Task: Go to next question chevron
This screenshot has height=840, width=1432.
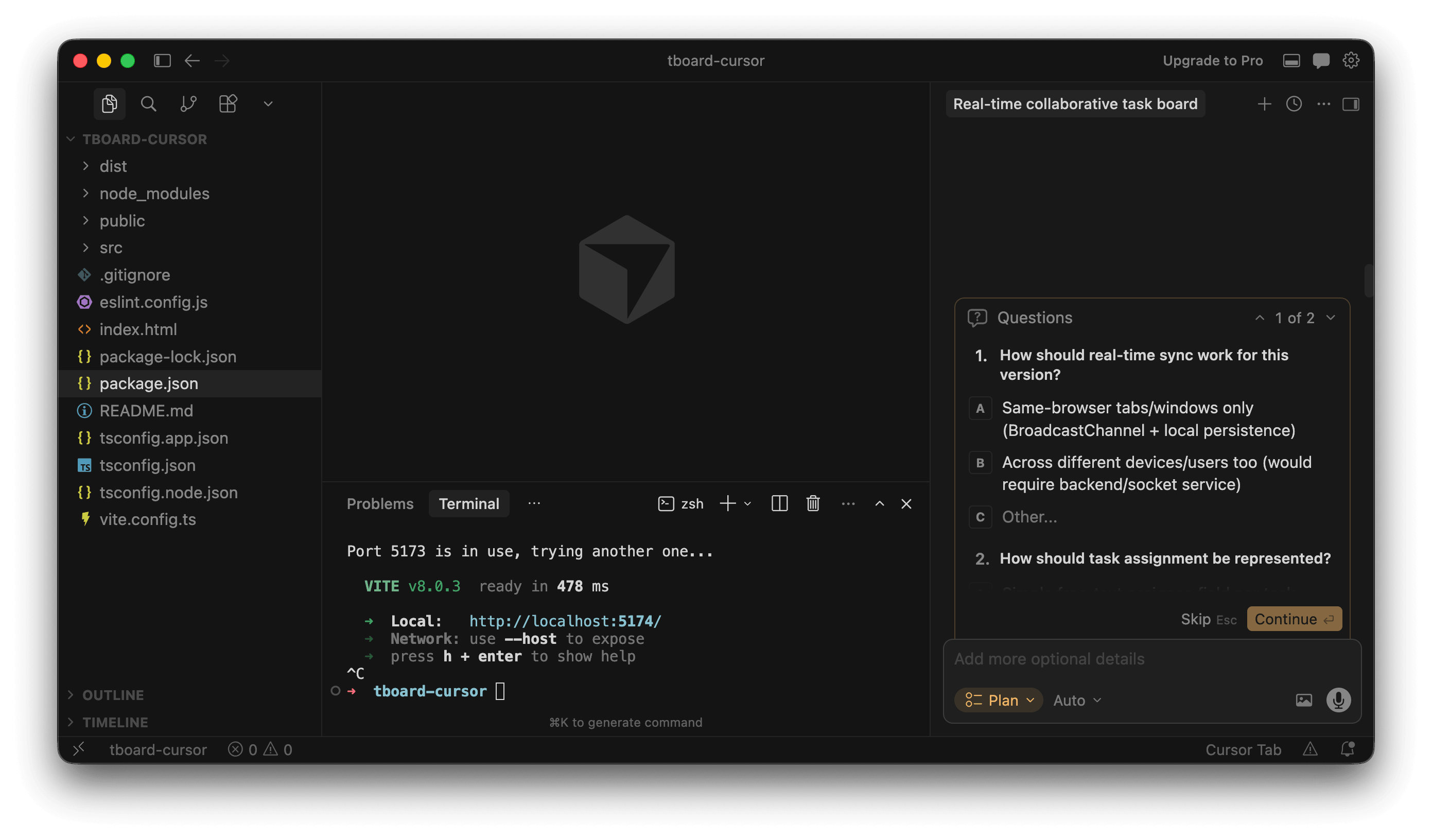Action: click(1331, 318)
